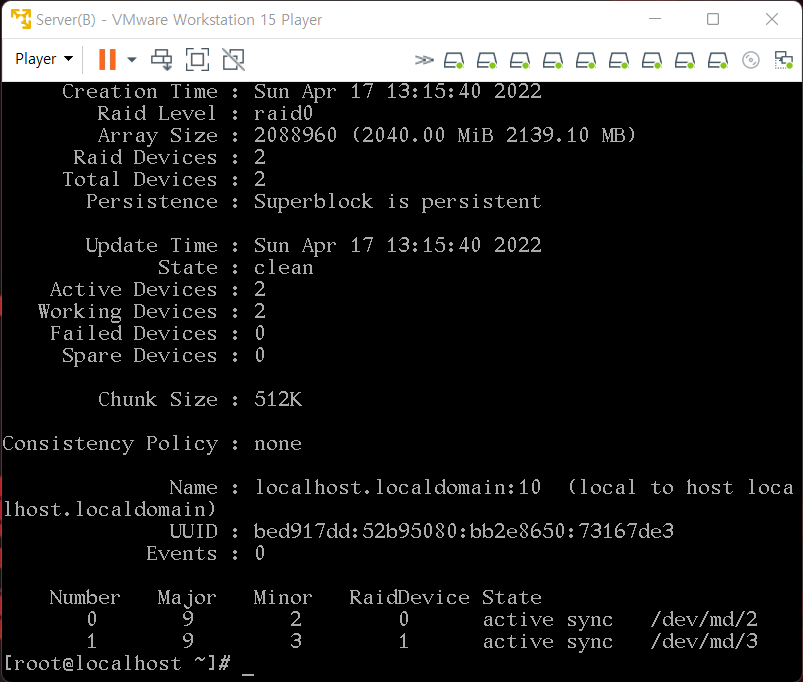The height and width of the screenshot is (682, 803).
Task: Open the Player menu
Action: click(44, 59)
